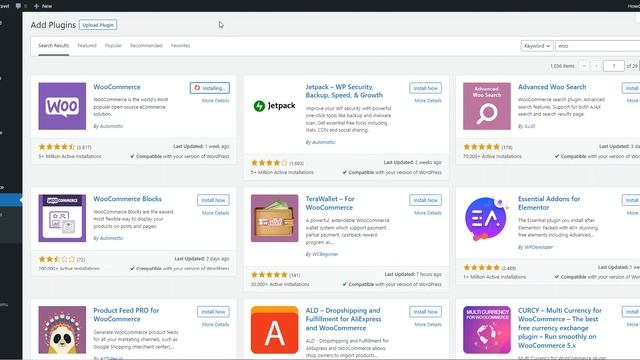Click the Jetpack star rating

[269, 163]
